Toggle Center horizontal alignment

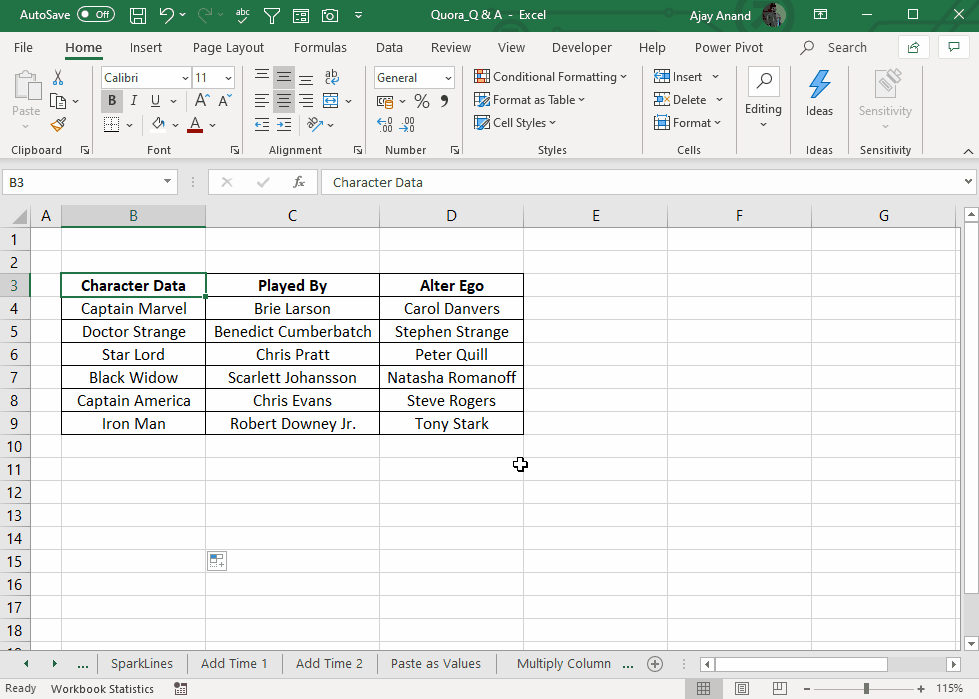(284, 100)
